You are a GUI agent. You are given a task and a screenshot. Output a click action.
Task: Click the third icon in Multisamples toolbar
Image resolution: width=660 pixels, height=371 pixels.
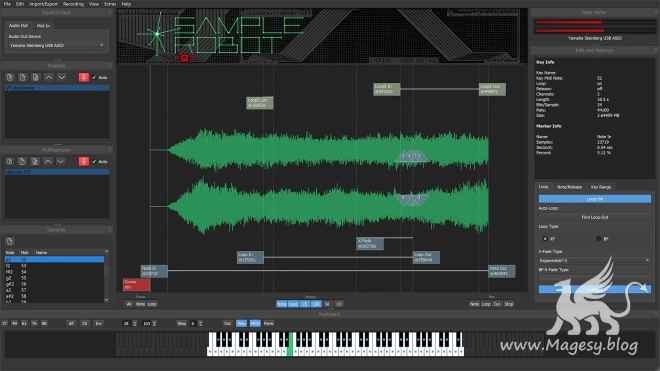35,161
